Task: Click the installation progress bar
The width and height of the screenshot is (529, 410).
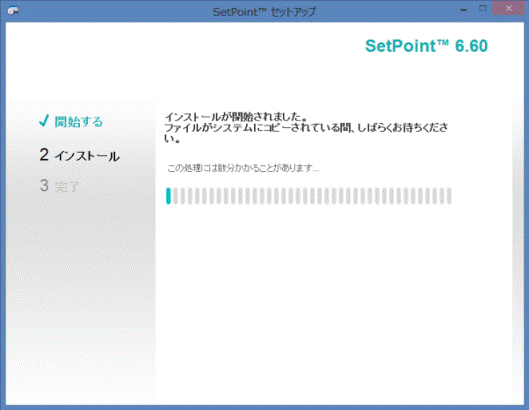Action: tap(308, 196)
